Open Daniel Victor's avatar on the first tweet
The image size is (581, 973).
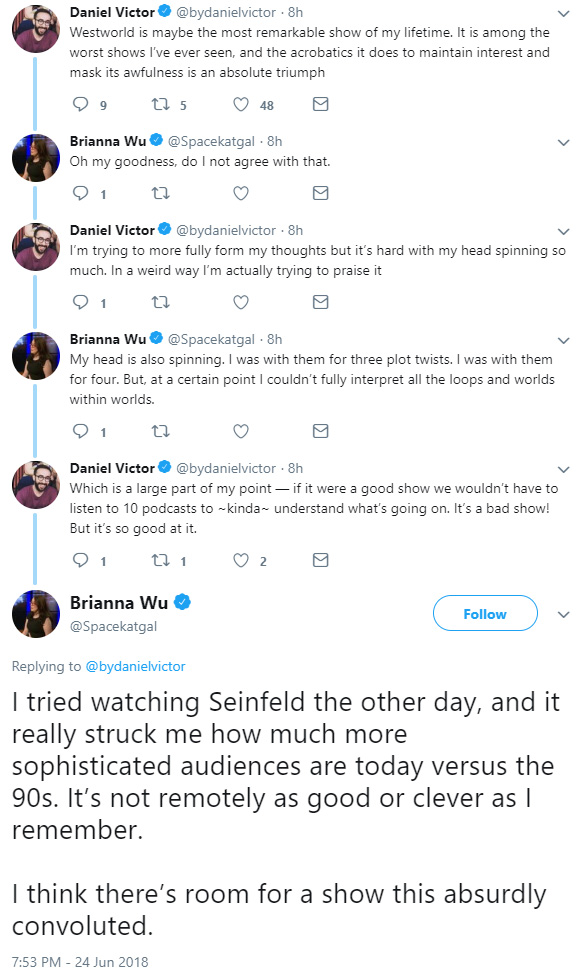(36, 29)
